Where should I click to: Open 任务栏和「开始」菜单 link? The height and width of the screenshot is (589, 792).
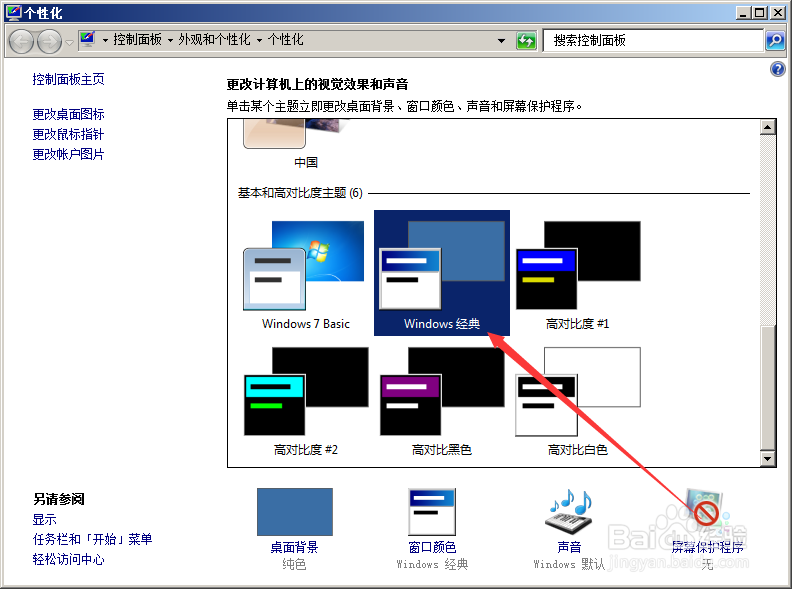click(x=92, y=539)
